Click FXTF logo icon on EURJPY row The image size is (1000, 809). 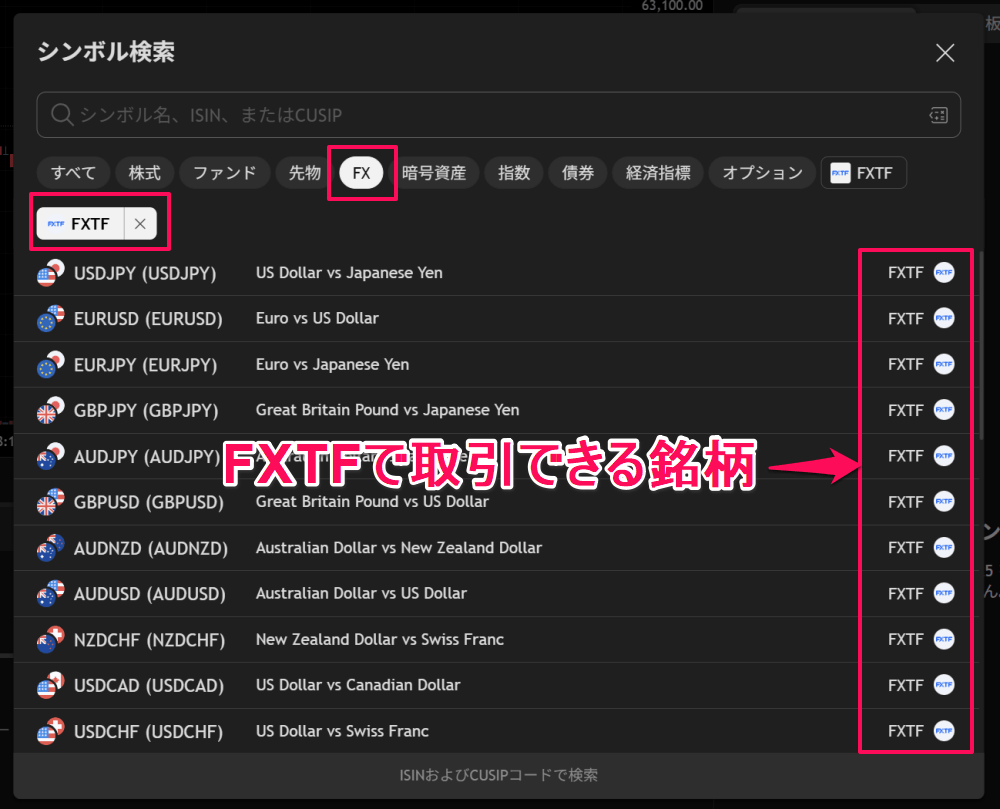(944, 364)
